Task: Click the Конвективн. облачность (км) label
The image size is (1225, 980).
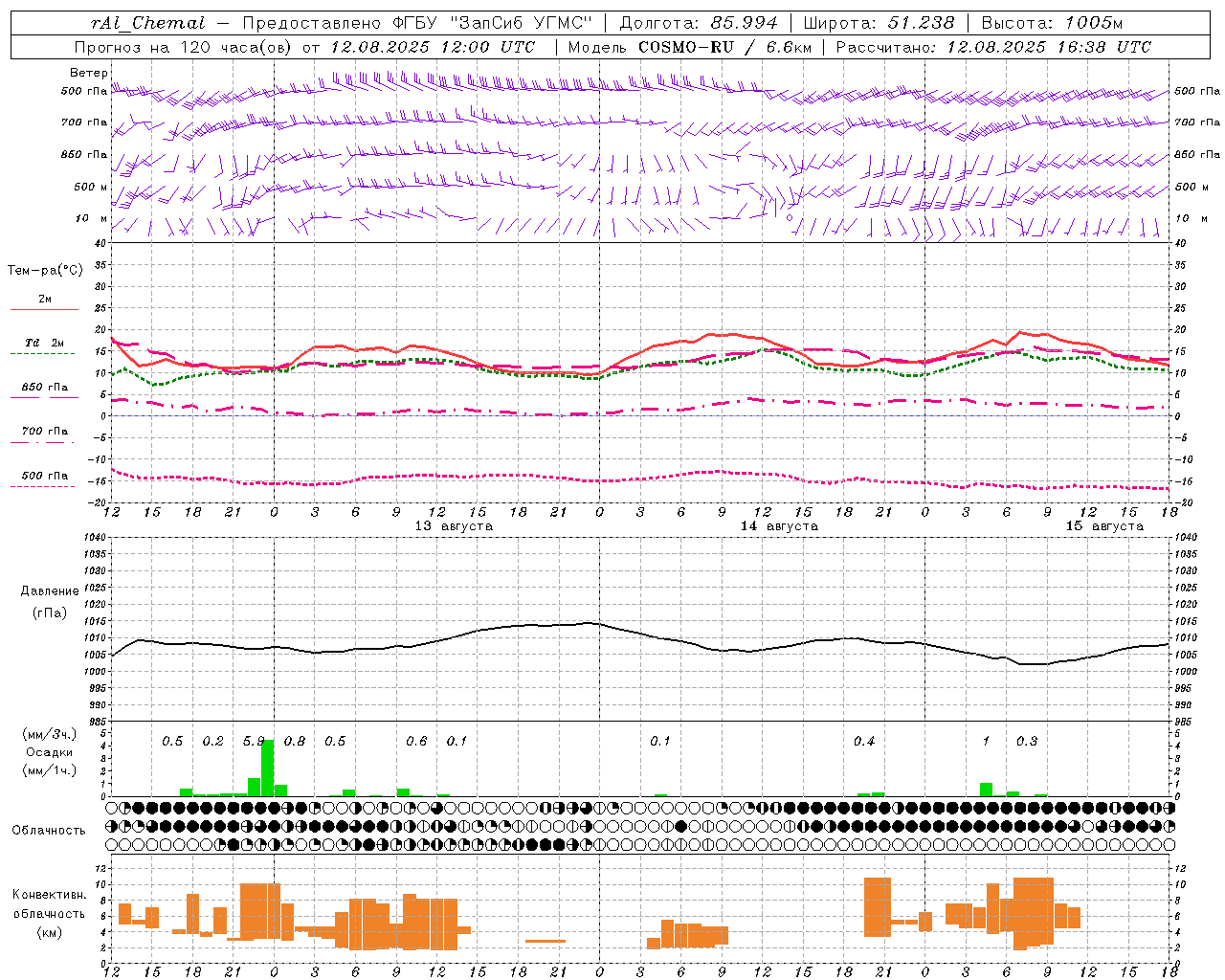Action: click(49, 913)
